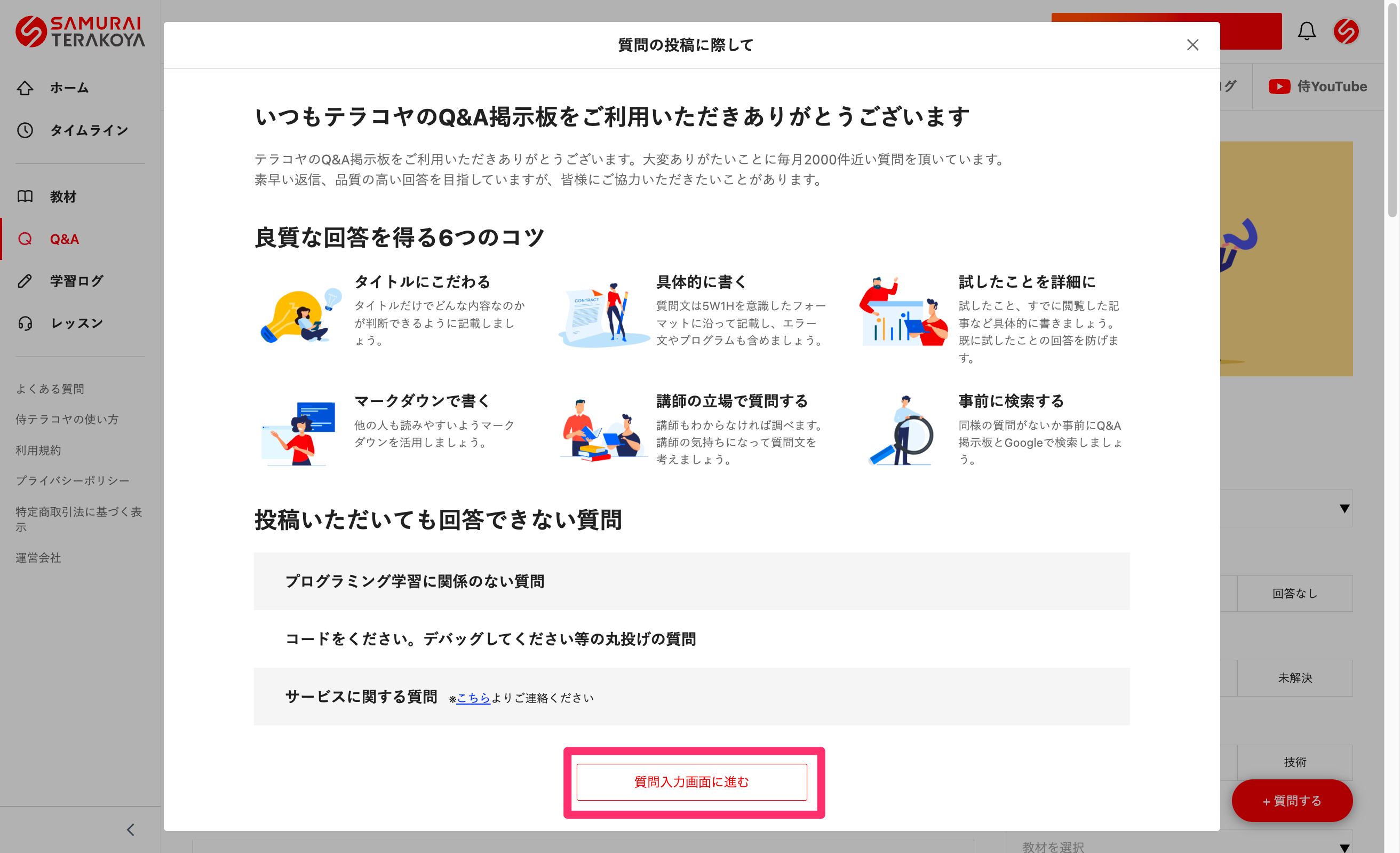Click the home icon in sidebar
The height and width of the screenshot is (853, 1400).
coord(25,88)
